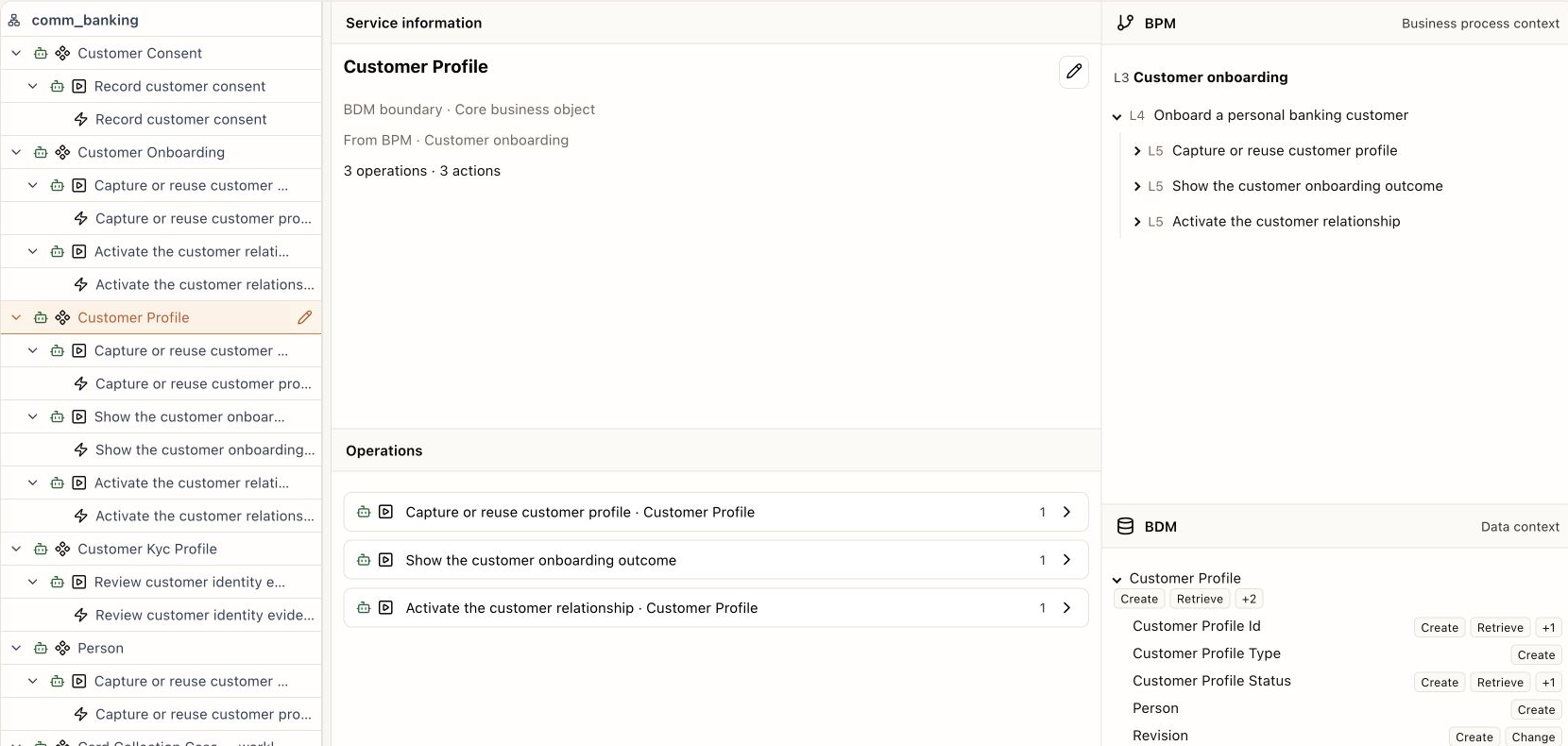Click 'From BPM · Customer onboarding' text
The width and height of the screenshot is (1568, 746).
point(456,140)
